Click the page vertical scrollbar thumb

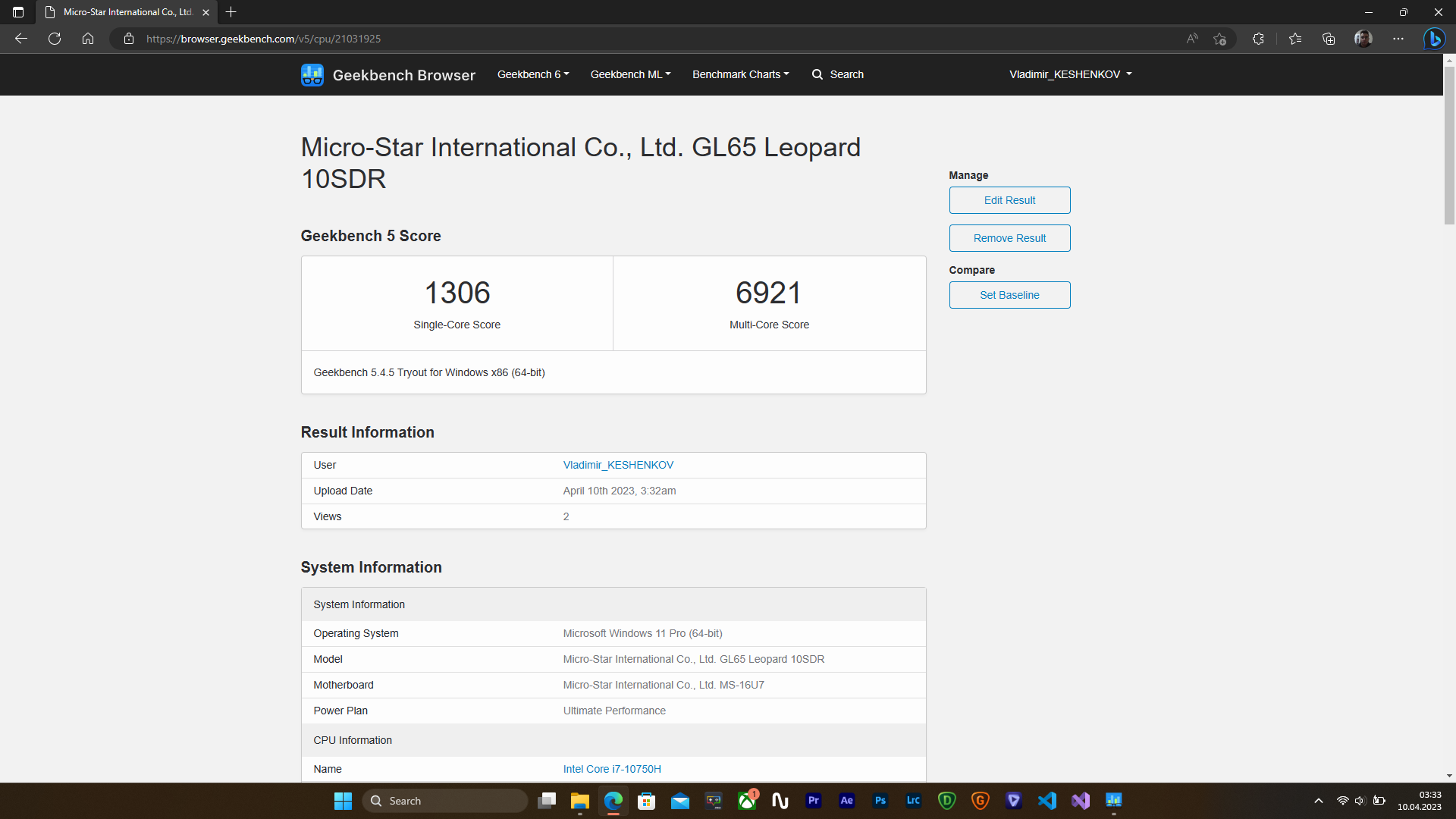[x=1449, y=144]
